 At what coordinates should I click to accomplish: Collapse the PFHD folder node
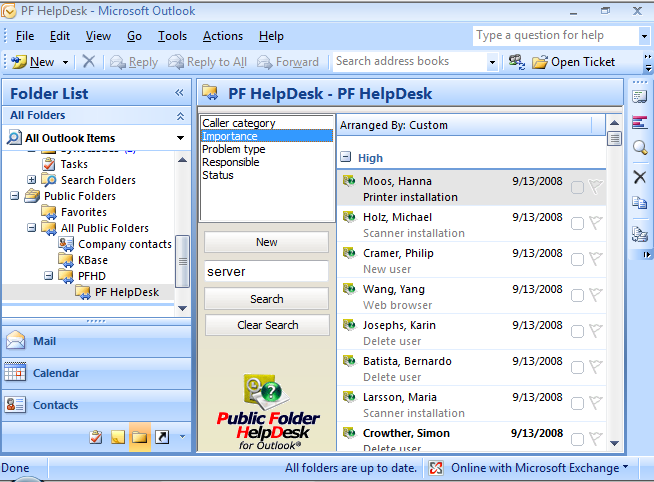coord(49,276)
